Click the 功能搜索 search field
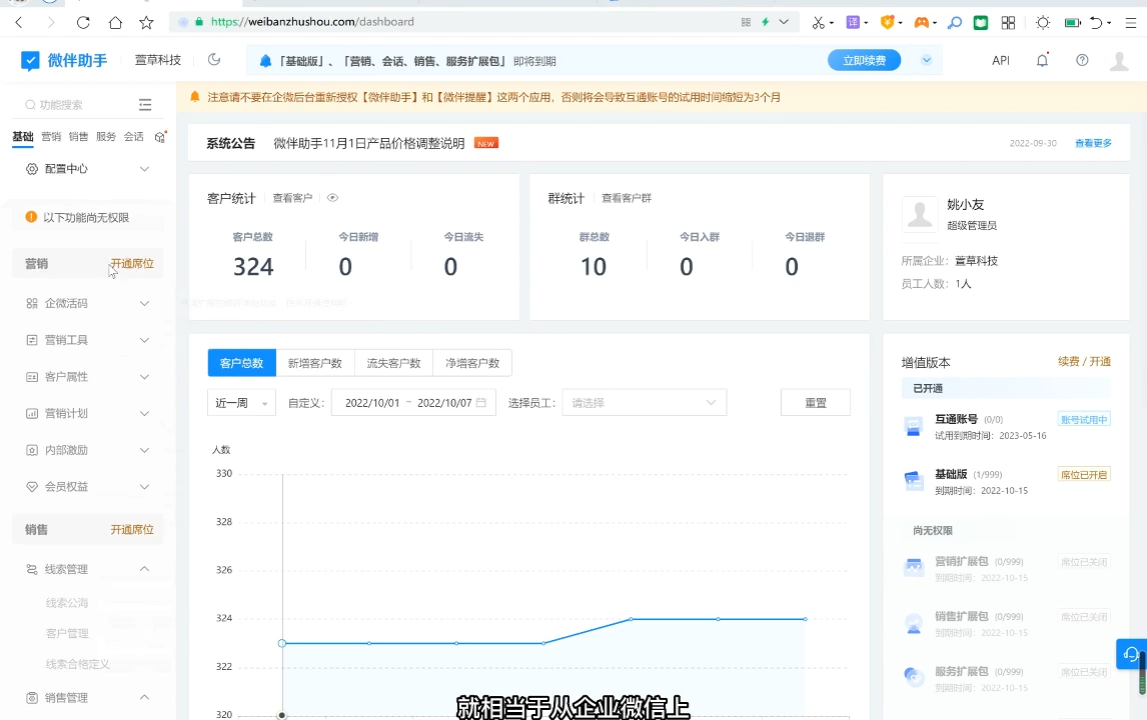This screenshot has height=720, width=1147. click(x=75, y=105)
